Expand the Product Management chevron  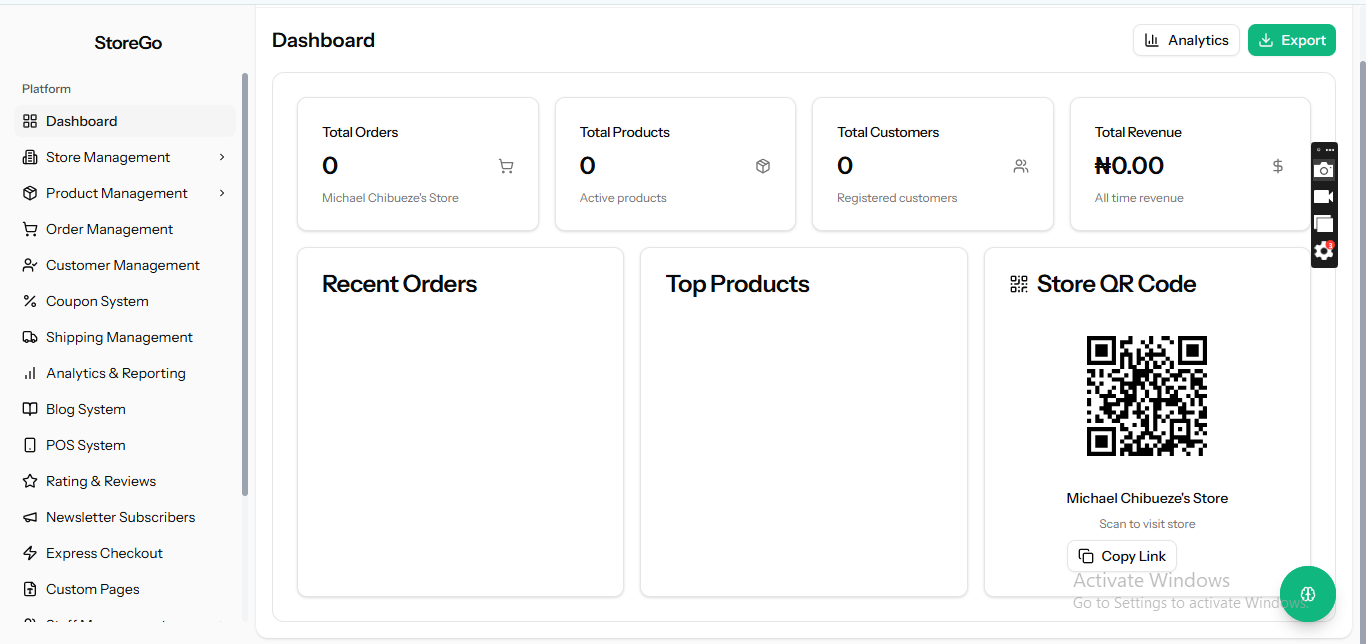pos(222,193)
